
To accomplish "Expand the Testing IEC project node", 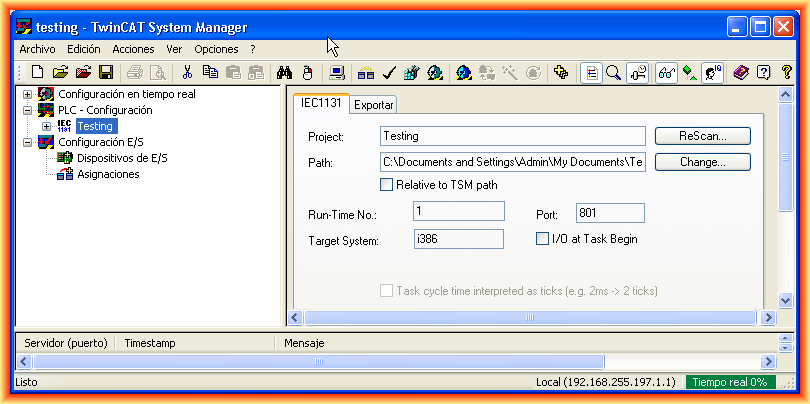I will point(46,126).
